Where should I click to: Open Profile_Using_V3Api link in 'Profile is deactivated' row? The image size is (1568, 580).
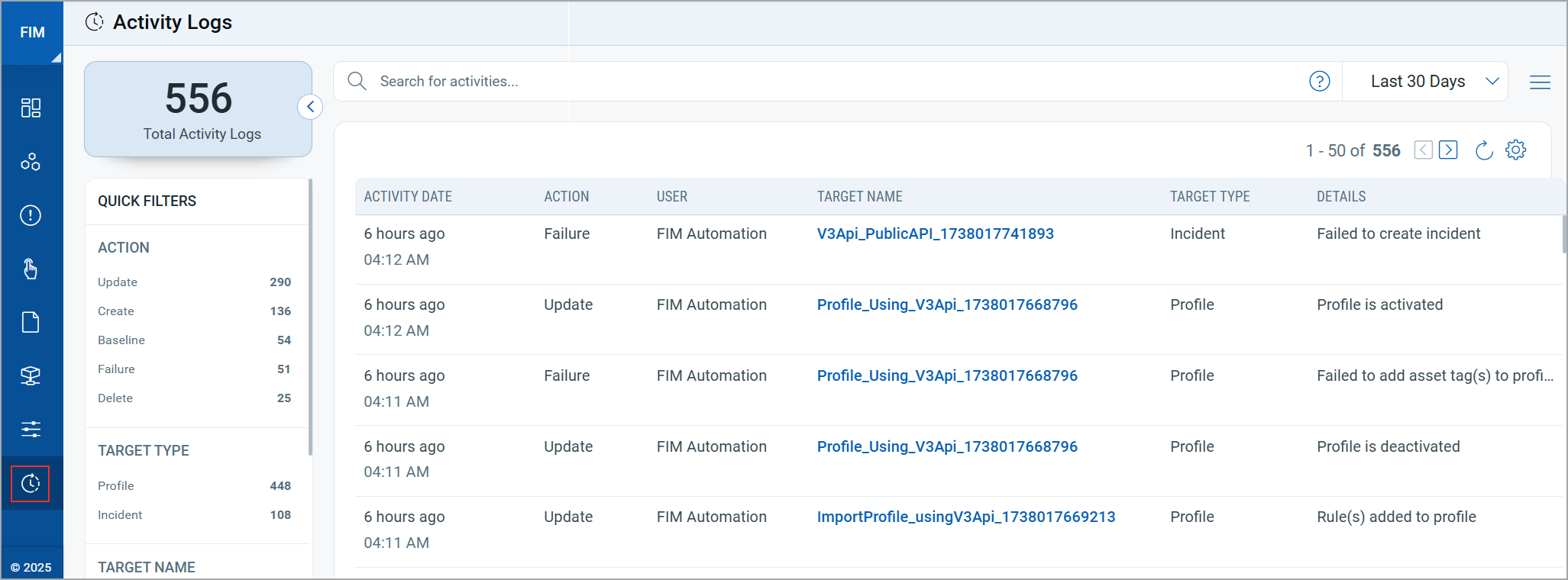[x=947, y=446]
